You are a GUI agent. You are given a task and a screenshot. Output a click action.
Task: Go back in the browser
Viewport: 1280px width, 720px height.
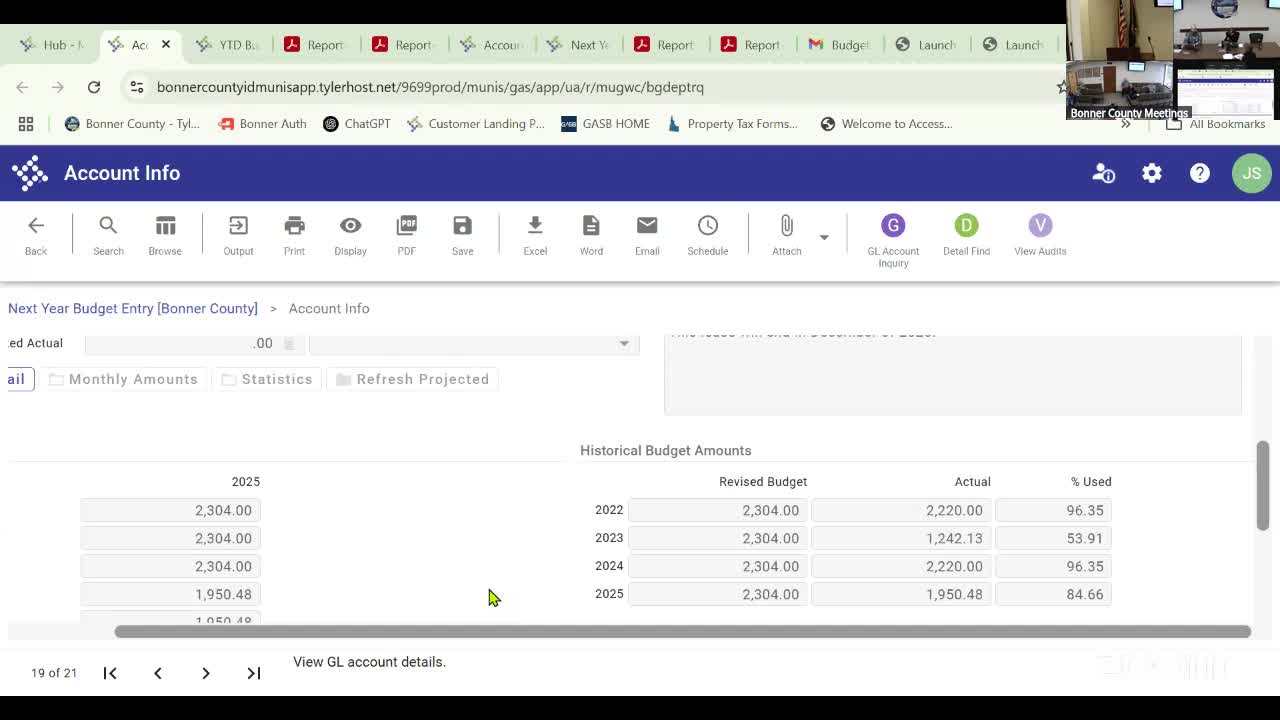(22, 87)
